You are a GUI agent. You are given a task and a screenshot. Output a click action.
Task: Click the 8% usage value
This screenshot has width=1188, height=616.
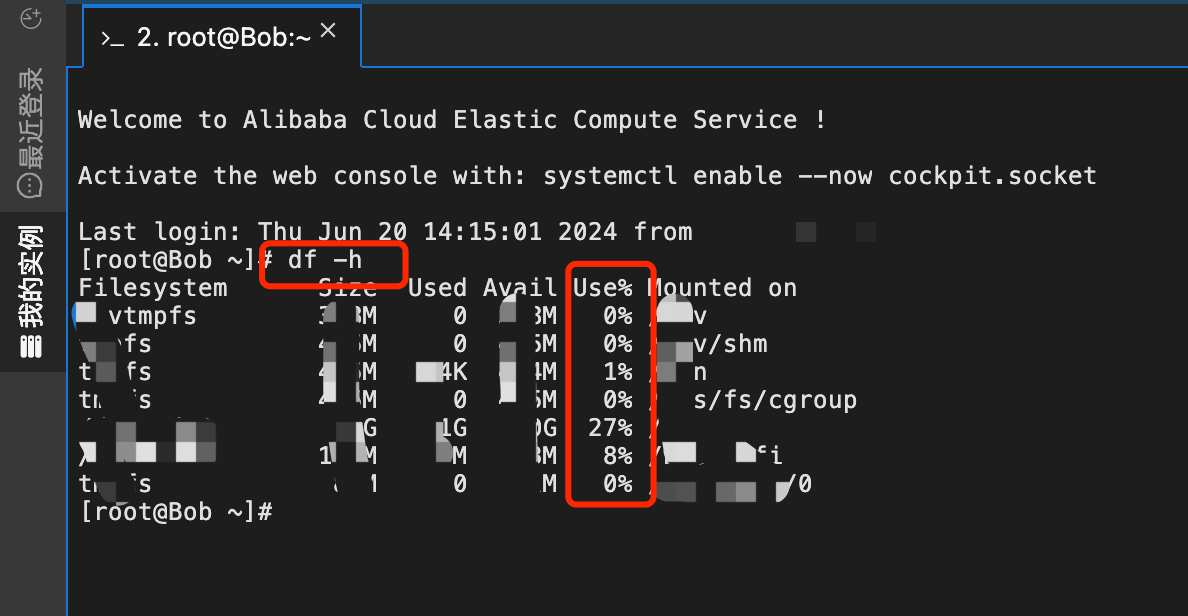point(616,456)
